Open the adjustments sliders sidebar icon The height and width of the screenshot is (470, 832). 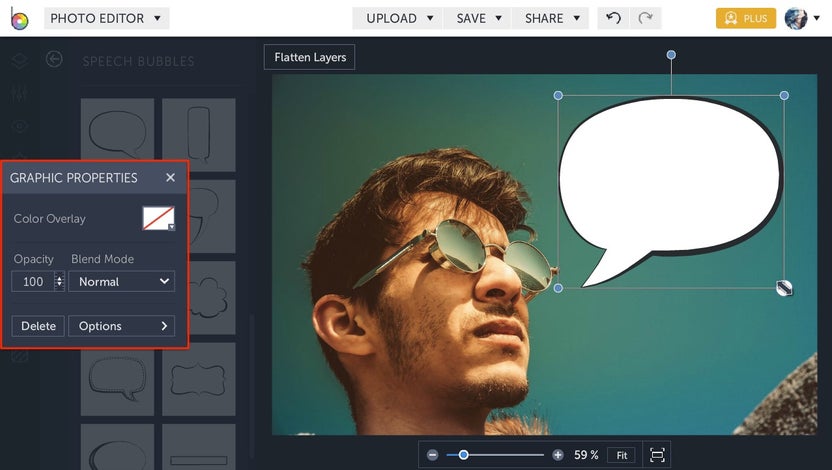[20, 93]
